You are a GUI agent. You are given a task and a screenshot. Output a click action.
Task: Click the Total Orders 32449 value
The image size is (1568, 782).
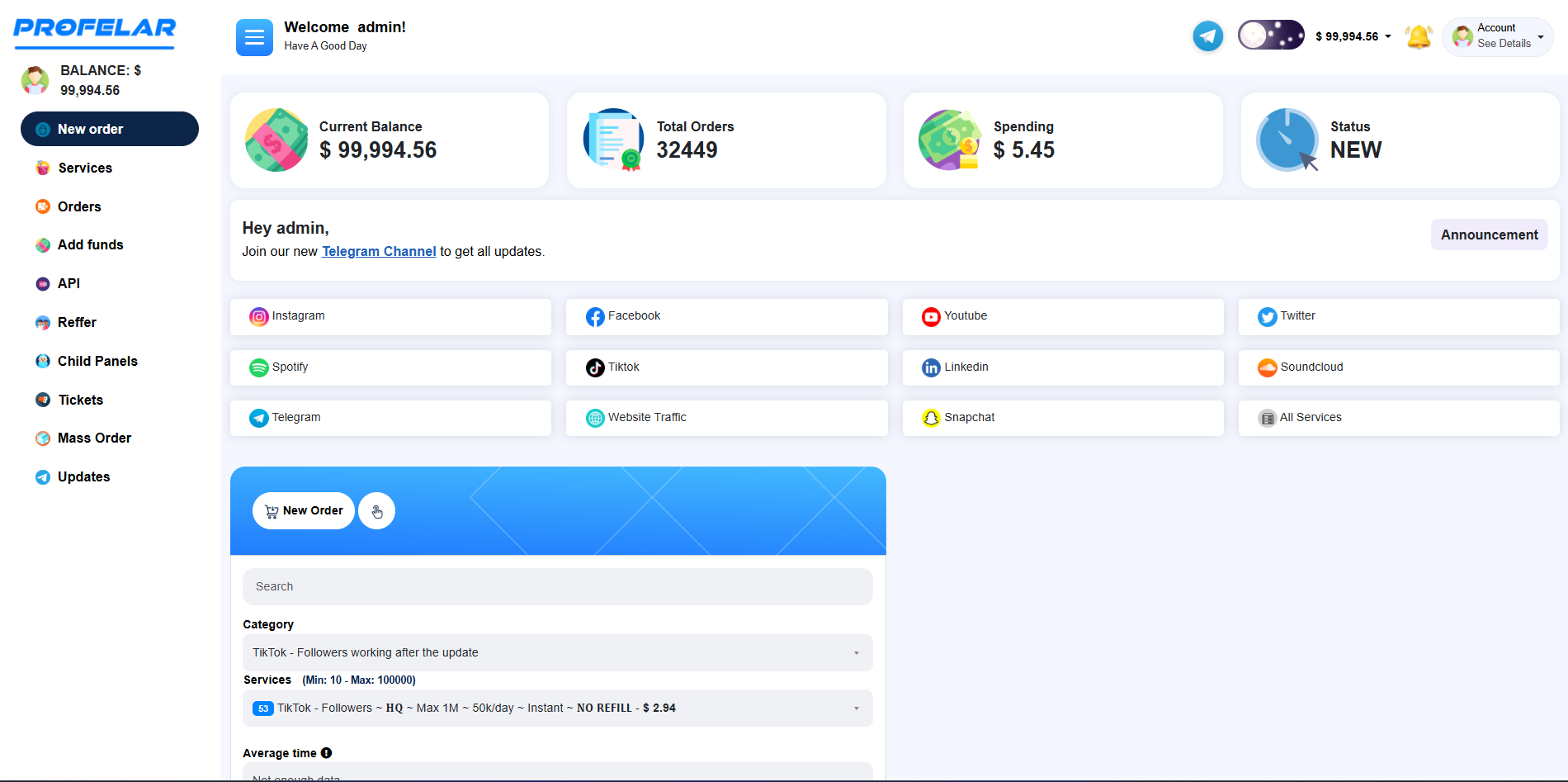[x=687, y=150]
